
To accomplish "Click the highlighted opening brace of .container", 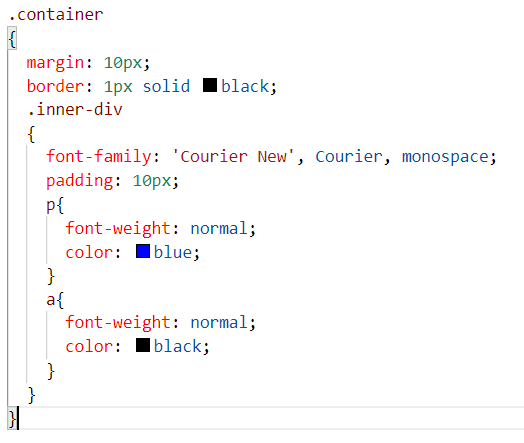I will (x=12, y=39).
